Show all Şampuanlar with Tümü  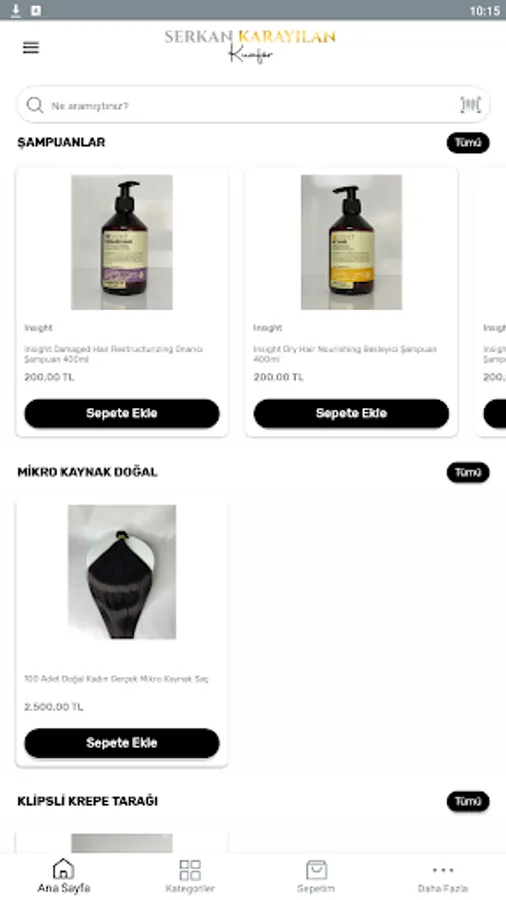click(x=468, y=143)
